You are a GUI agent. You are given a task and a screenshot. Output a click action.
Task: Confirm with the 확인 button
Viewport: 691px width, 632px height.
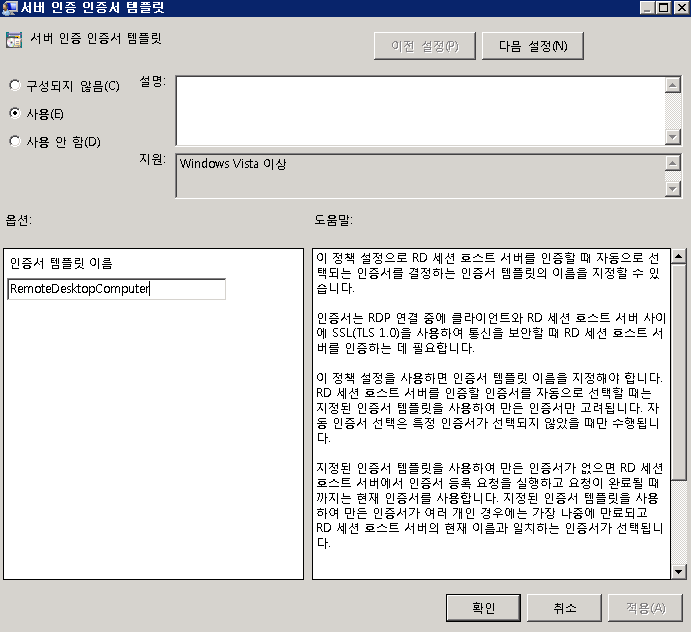click(x=483, y=608)
